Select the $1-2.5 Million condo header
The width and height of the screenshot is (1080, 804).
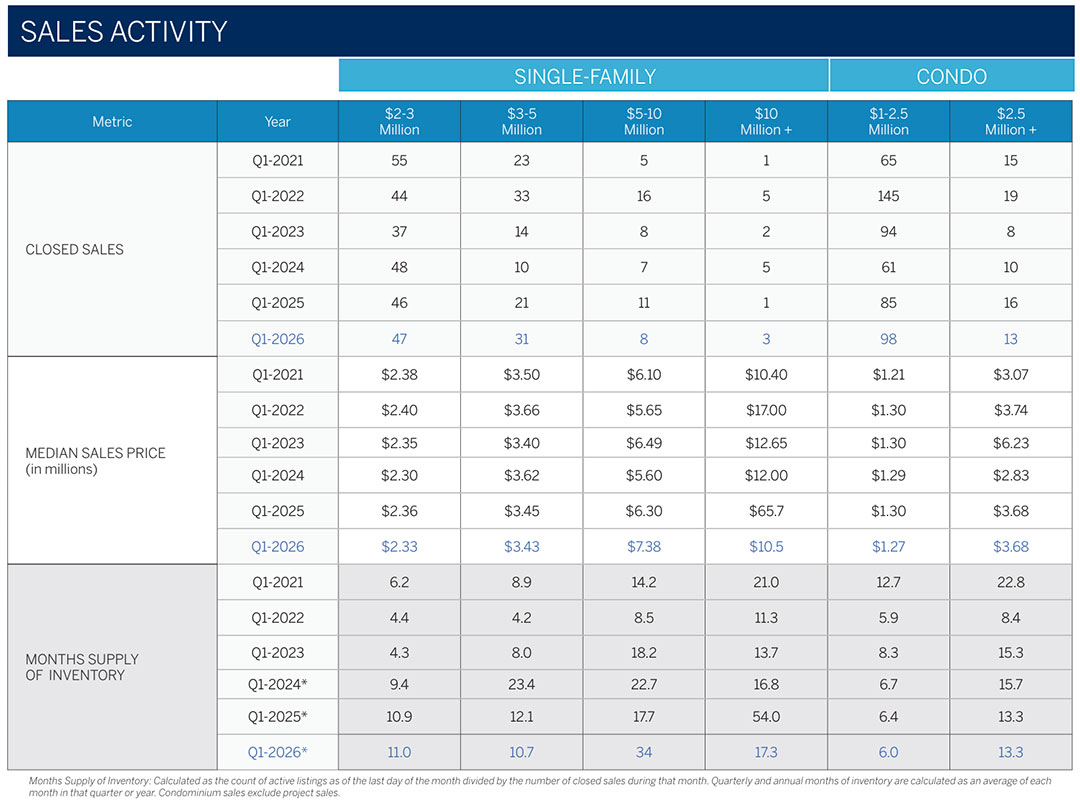[x=888, y=121]
